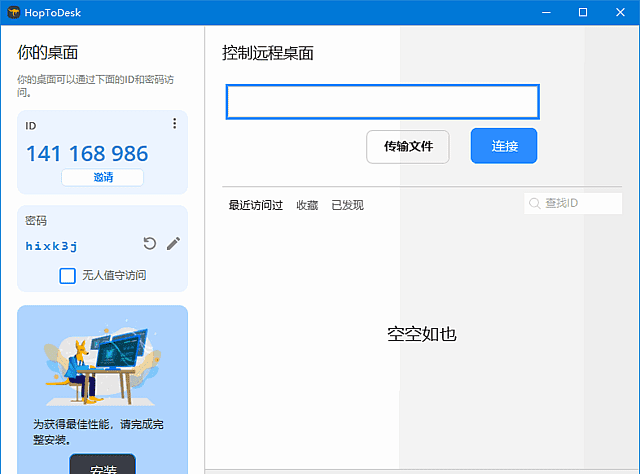This screenshot has width=640, height=474.
Task: Focus the remote desktop ID input field
Action: (x=383, y=102)
